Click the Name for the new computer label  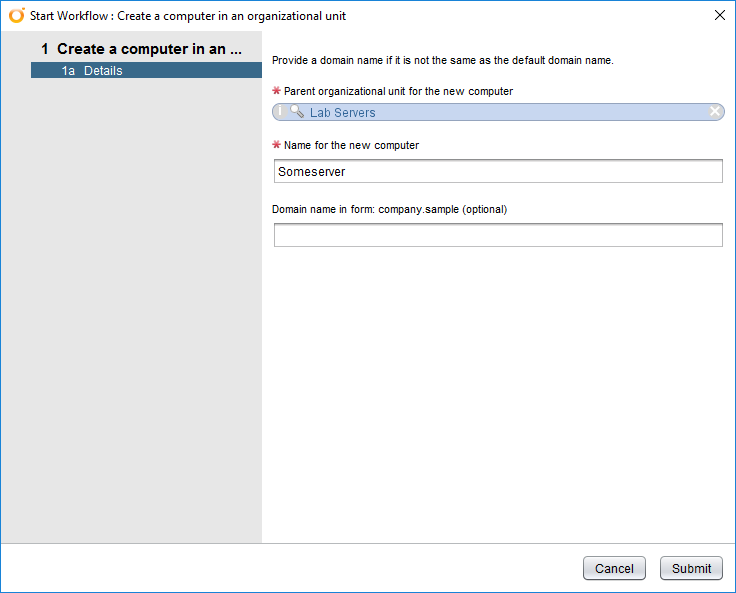coord(351,145)
